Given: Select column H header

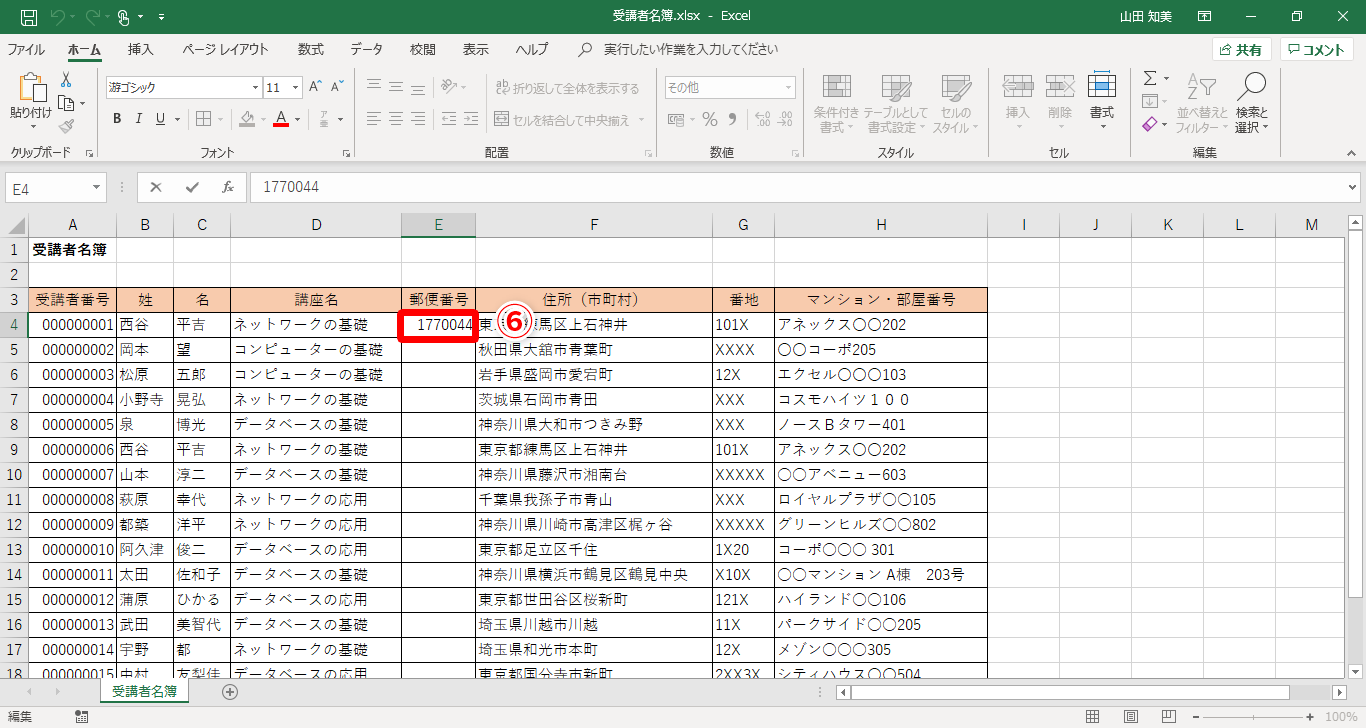Looking at the screenshot, I should point(881,225).
